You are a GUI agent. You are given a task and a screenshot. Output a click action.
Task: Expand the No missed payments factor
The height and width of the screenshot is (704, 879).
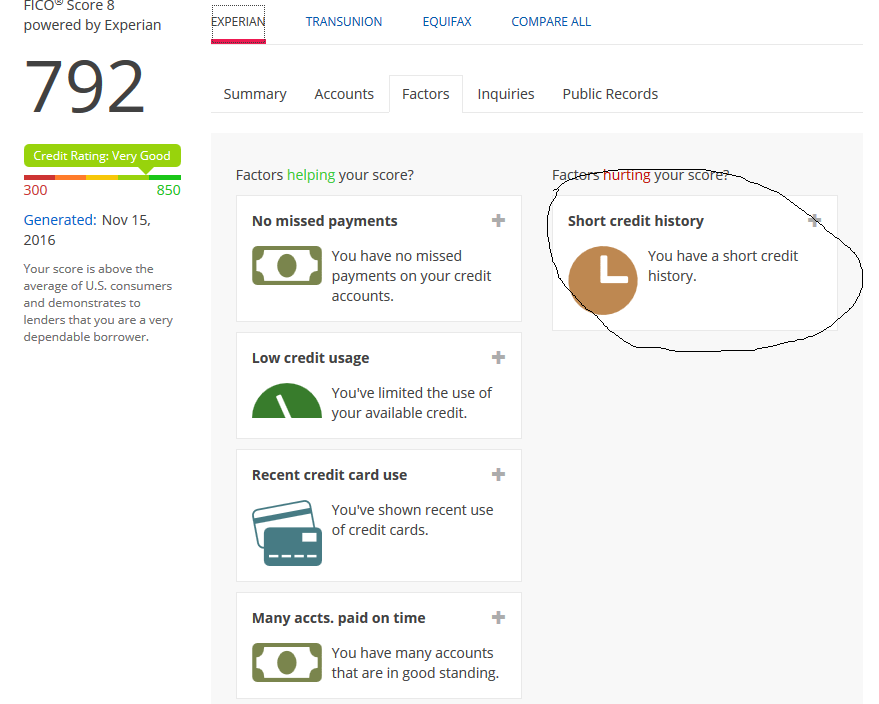pos(498,220)
